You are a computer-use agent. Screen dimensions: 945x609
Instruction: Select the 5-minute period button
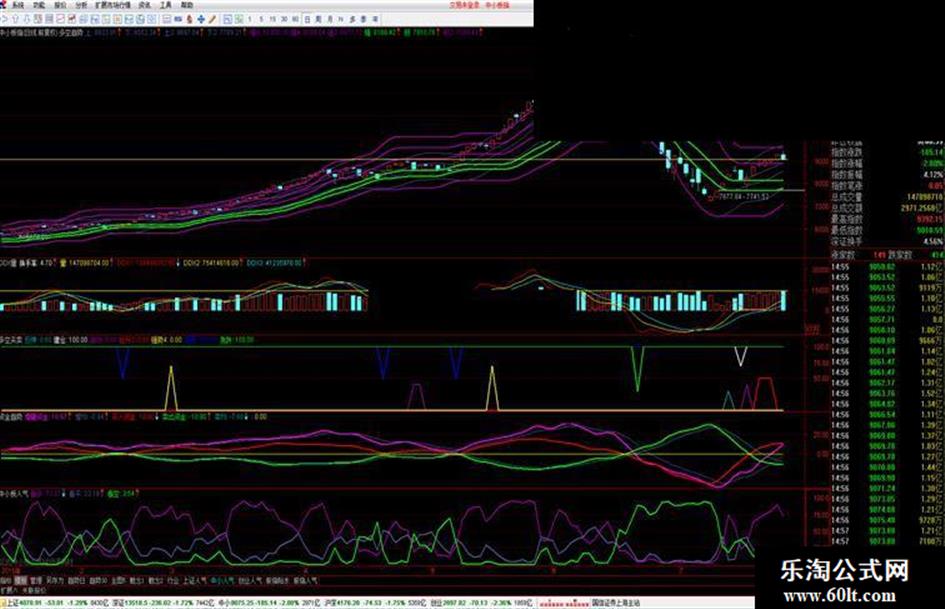(261, 19)
